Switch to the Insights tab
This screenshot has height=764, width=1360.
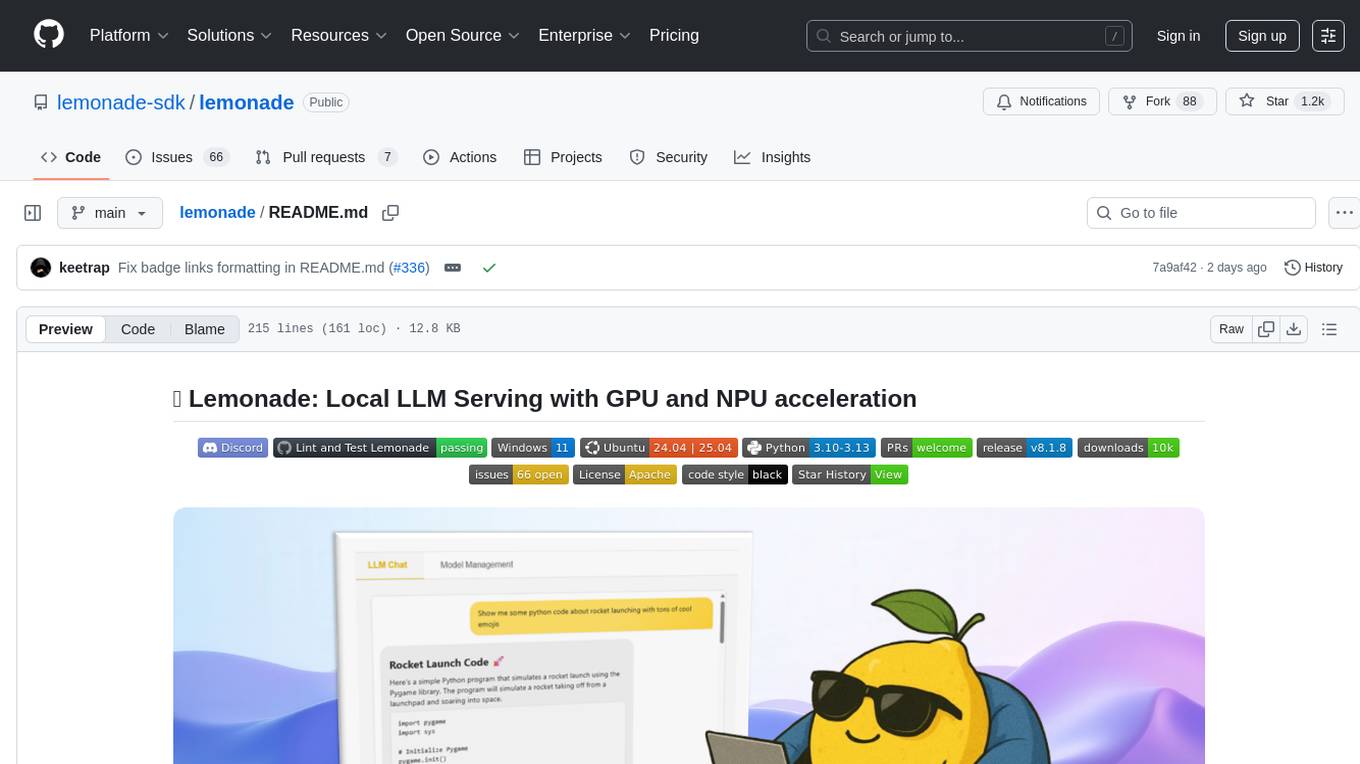(x=772, y=157)
